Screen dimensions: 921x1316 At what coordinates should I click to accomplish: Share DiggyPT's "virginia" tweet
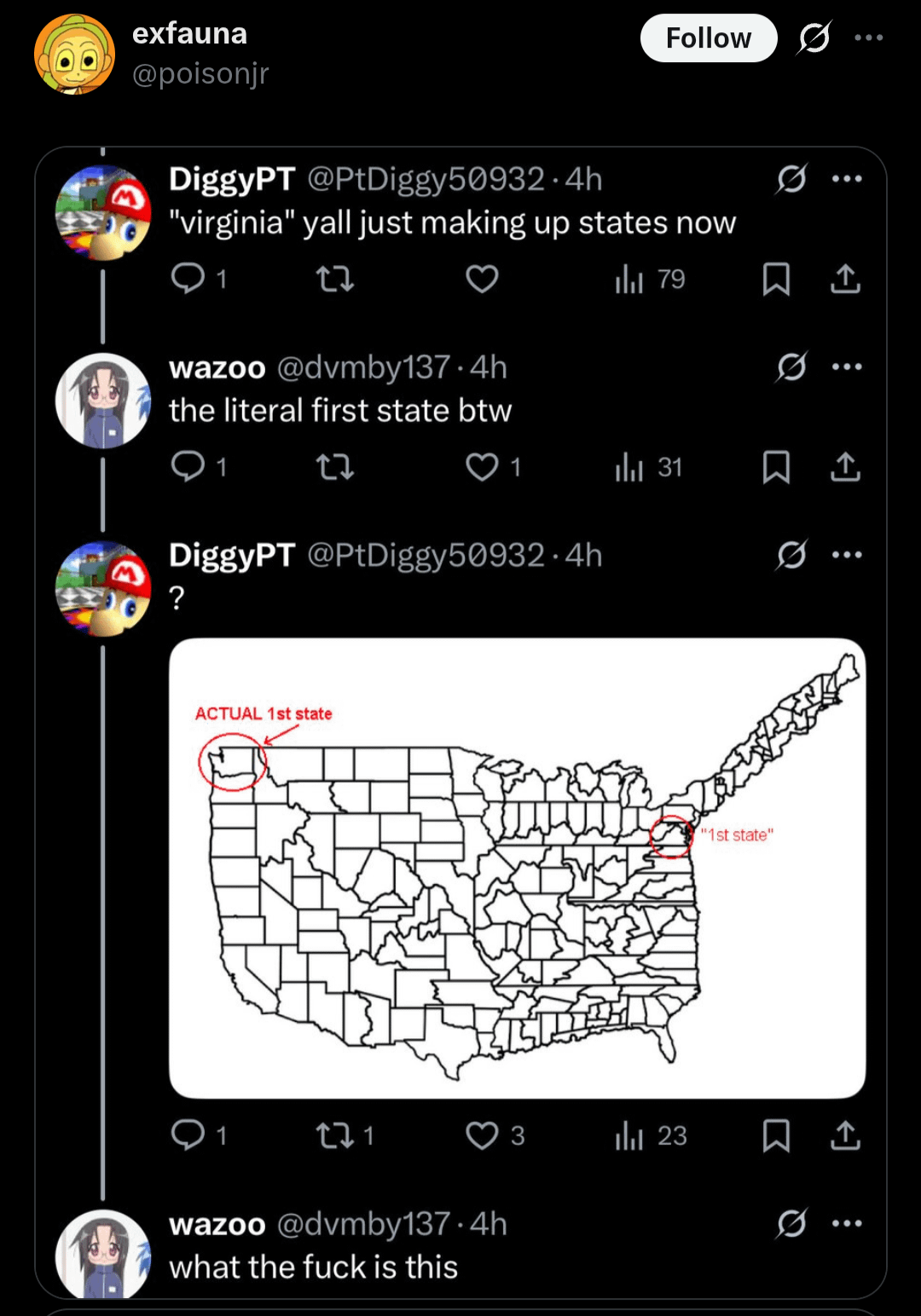point(845,279)
